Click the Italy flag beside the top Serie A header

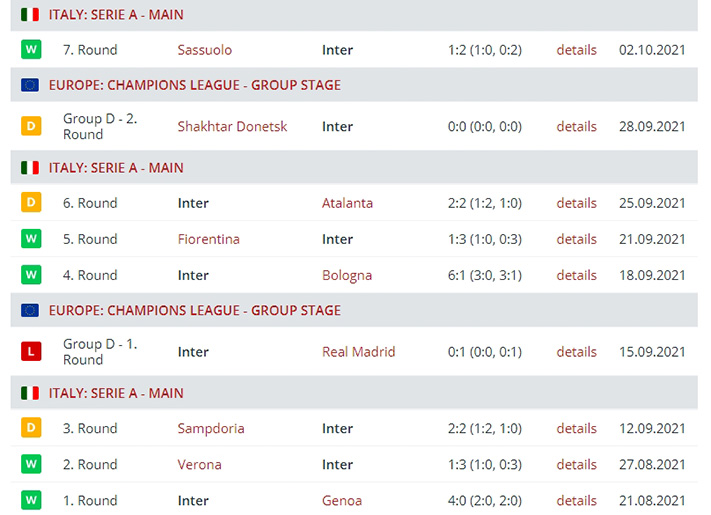point(30,15)
